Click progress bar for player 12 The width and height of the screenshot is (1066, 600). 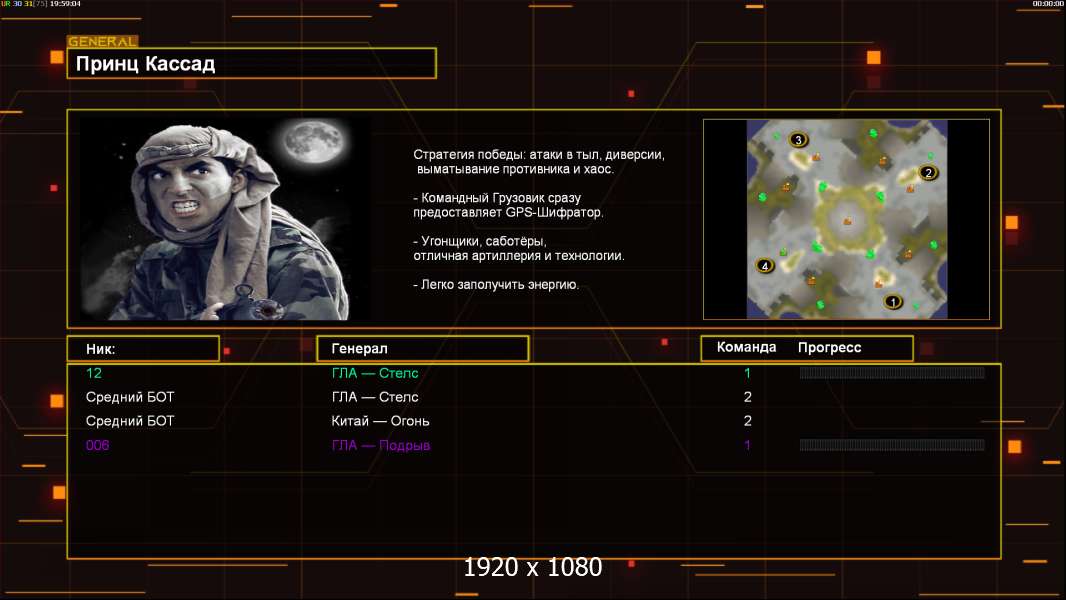point(892,373)
